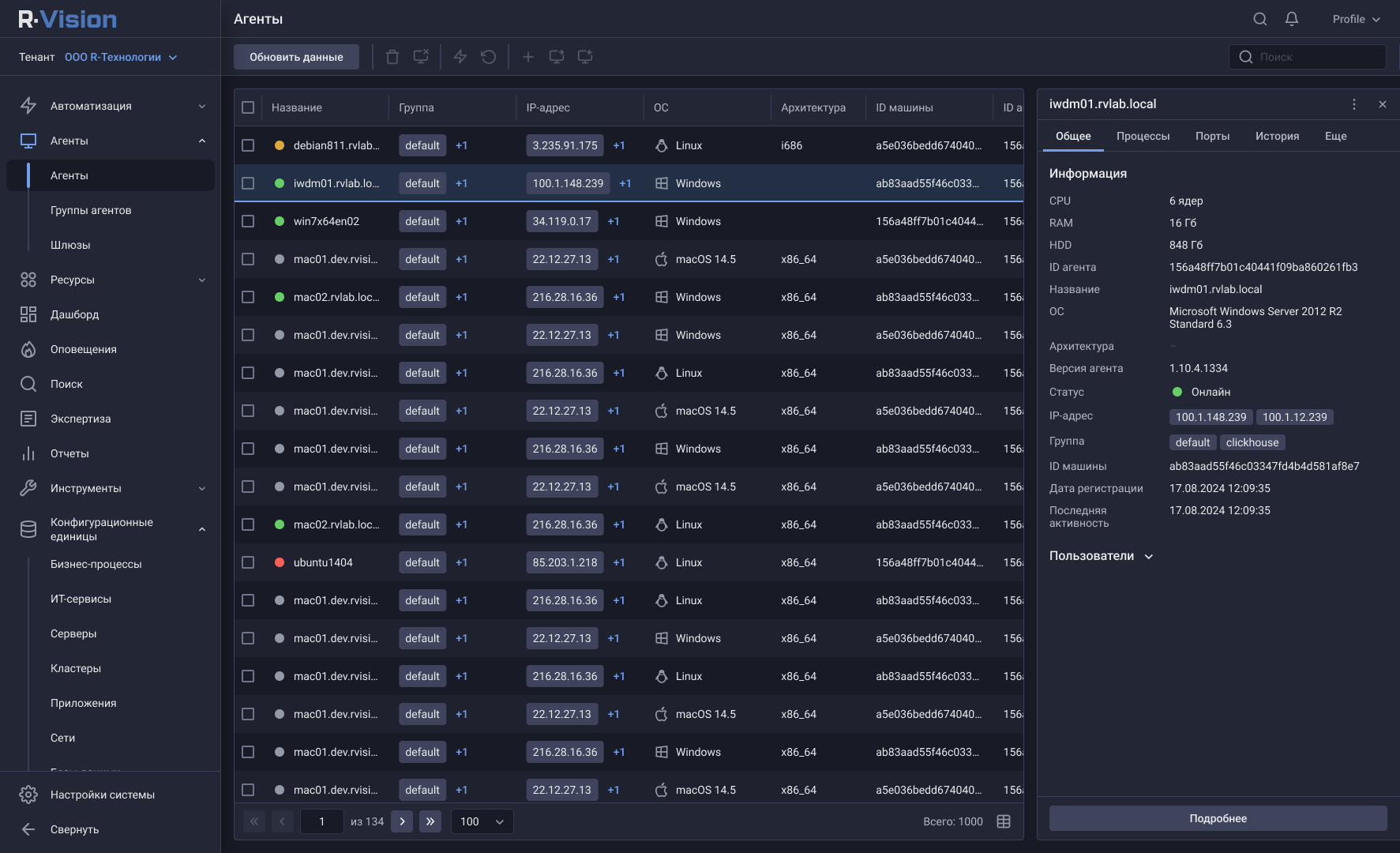Click the plus add icon in toolbar
1400x853 pixels.
[x=528, y=57]
